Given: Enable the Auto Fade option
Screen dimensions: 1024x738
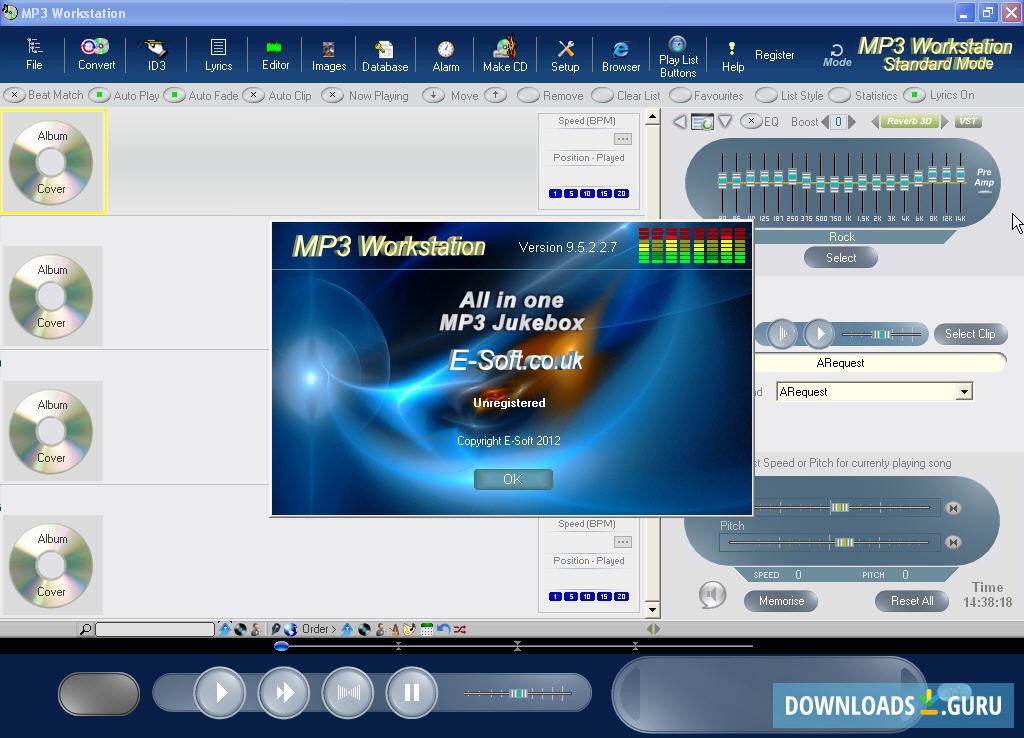Looking at the screenshot, I should (x=176, y=95).
